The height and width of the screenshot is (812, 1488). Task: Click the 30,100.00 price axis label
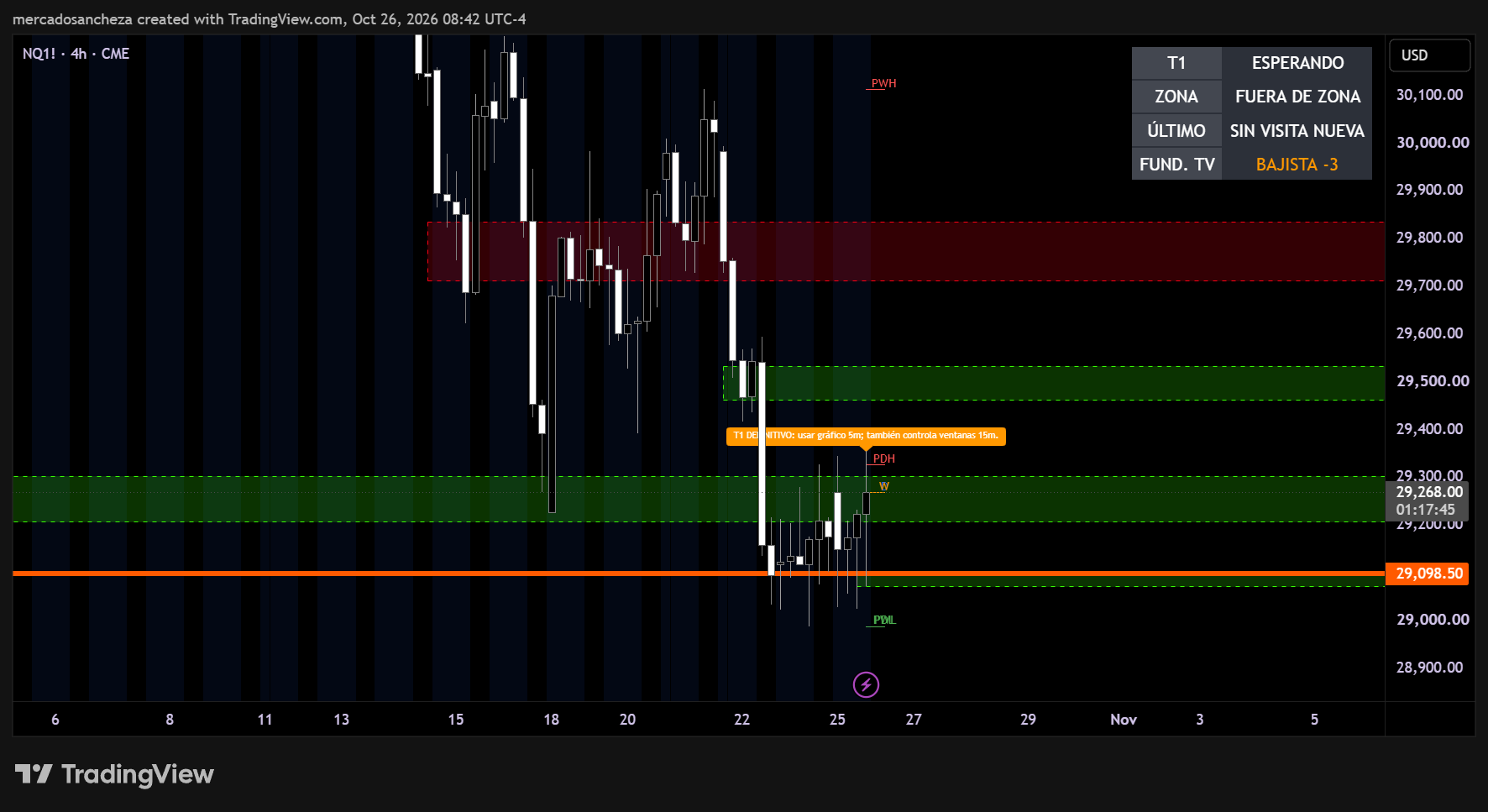point(1429,95)
